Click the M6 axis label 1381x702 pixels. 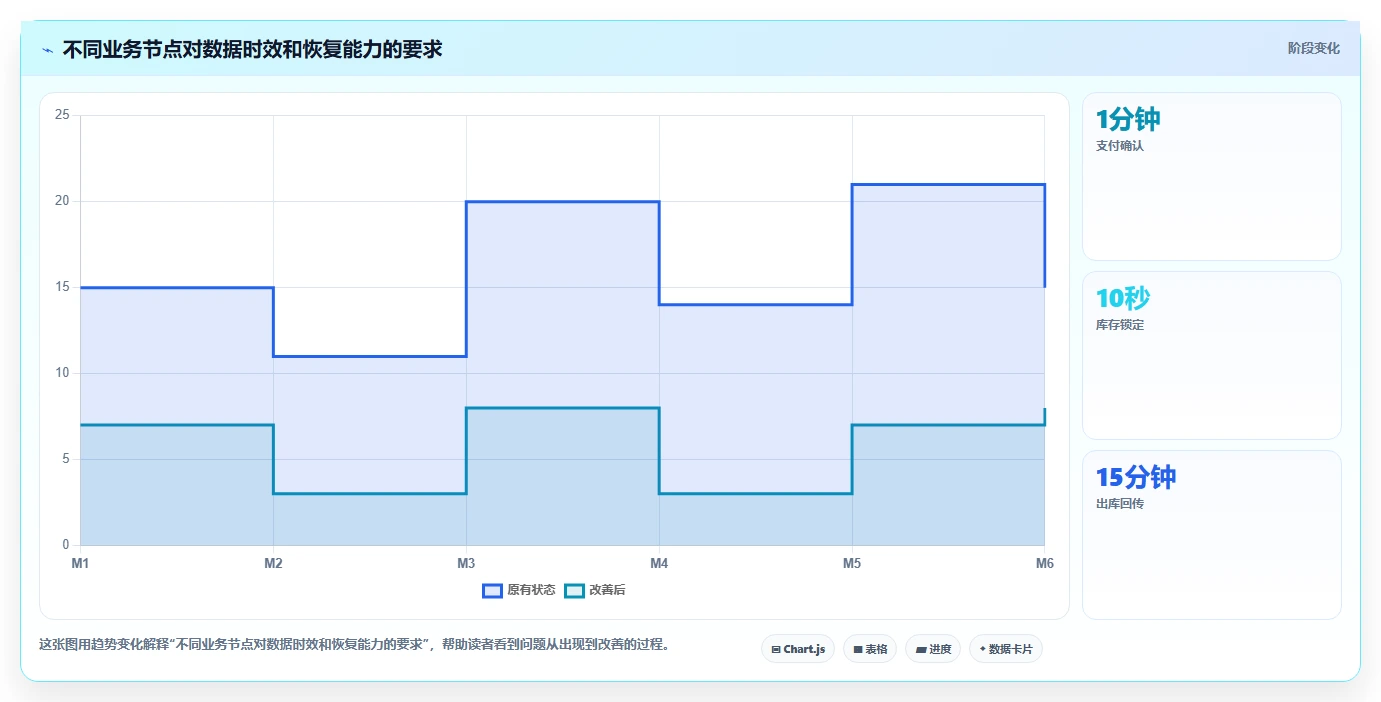(1045, 563)
